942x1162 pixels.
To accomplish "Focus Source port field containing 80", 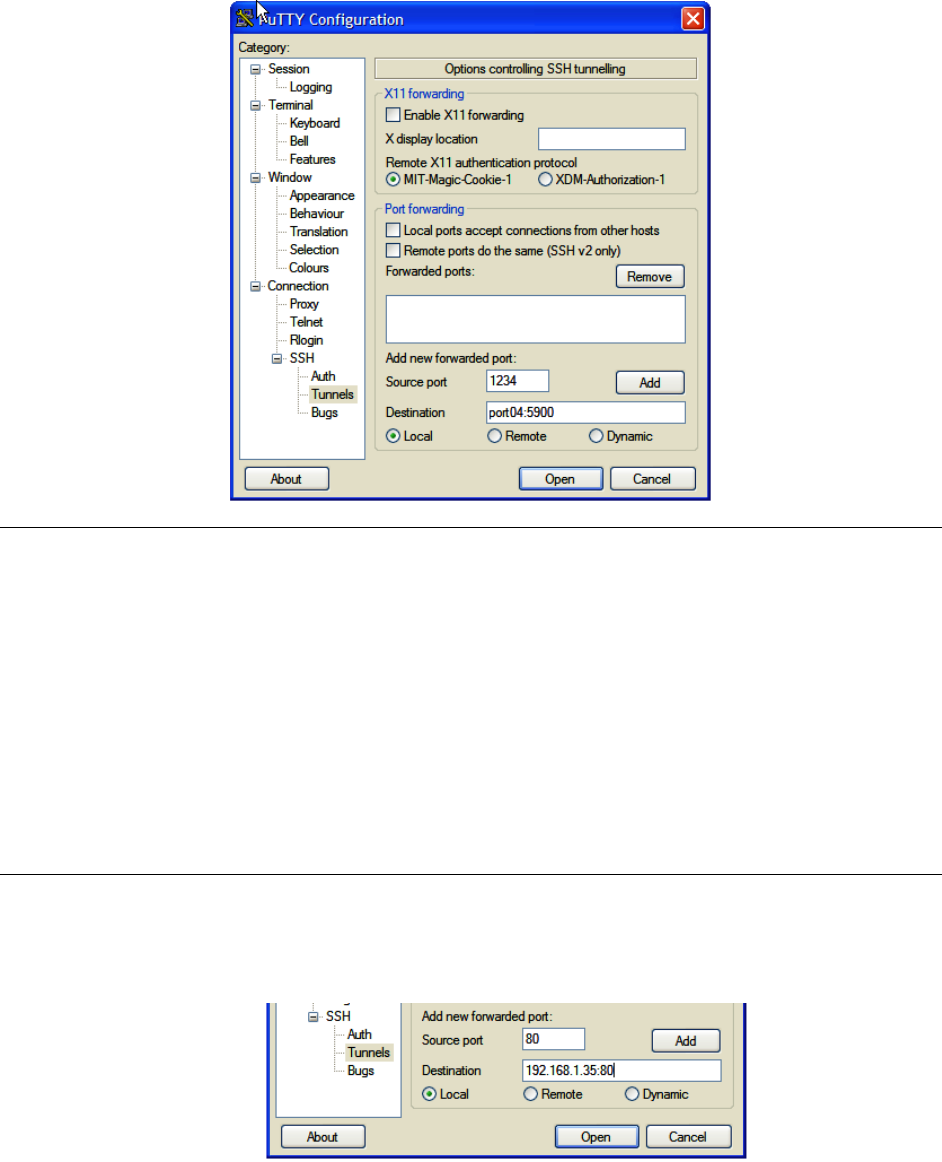I will click(x=554, y=1039).
